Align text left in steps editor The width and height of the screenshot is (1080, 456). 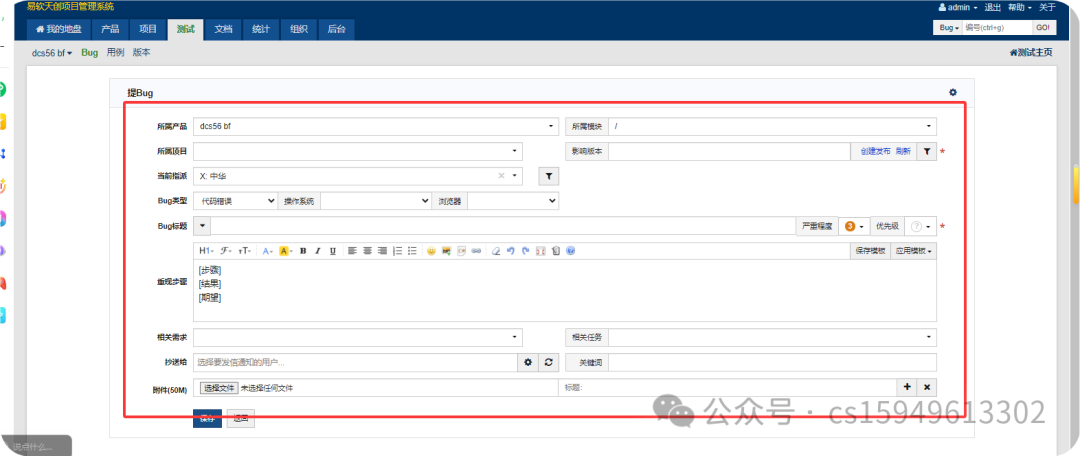(x=352, y=251)
